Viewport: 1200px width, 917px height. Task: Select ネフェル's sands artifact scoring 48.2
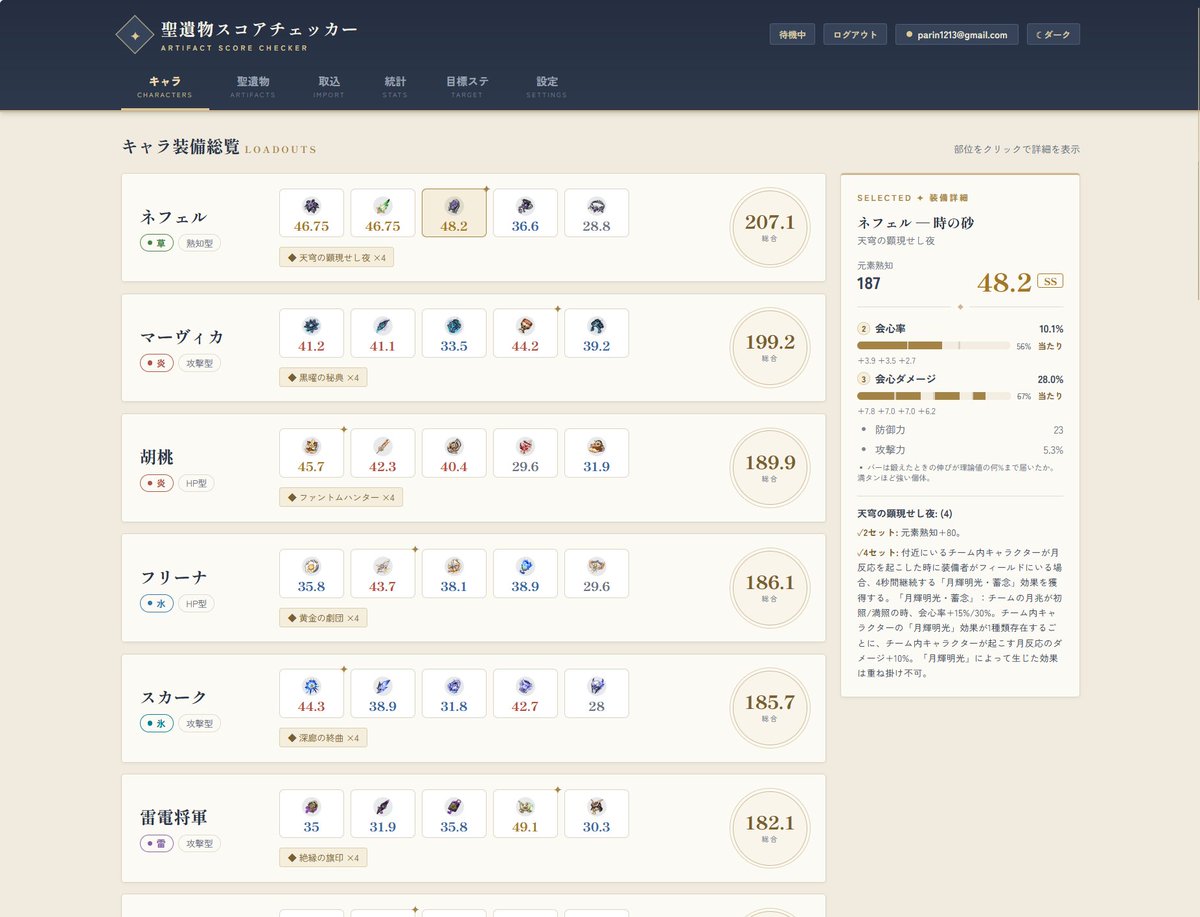(454, 213)
